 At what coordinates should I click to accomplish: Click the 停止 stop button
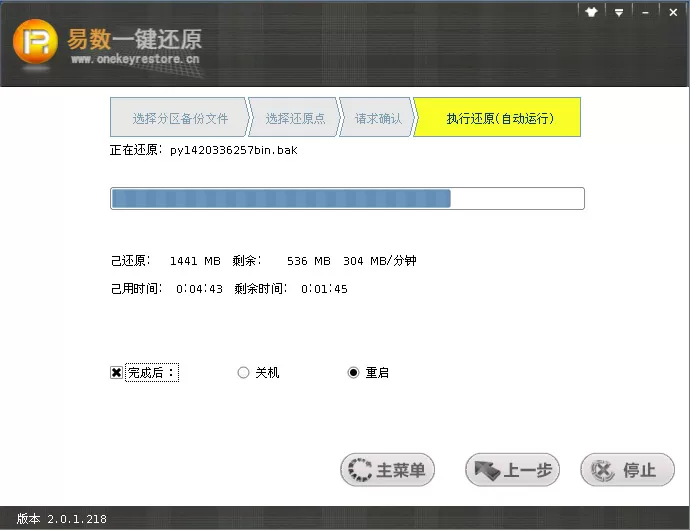click(x=628, y=470)
